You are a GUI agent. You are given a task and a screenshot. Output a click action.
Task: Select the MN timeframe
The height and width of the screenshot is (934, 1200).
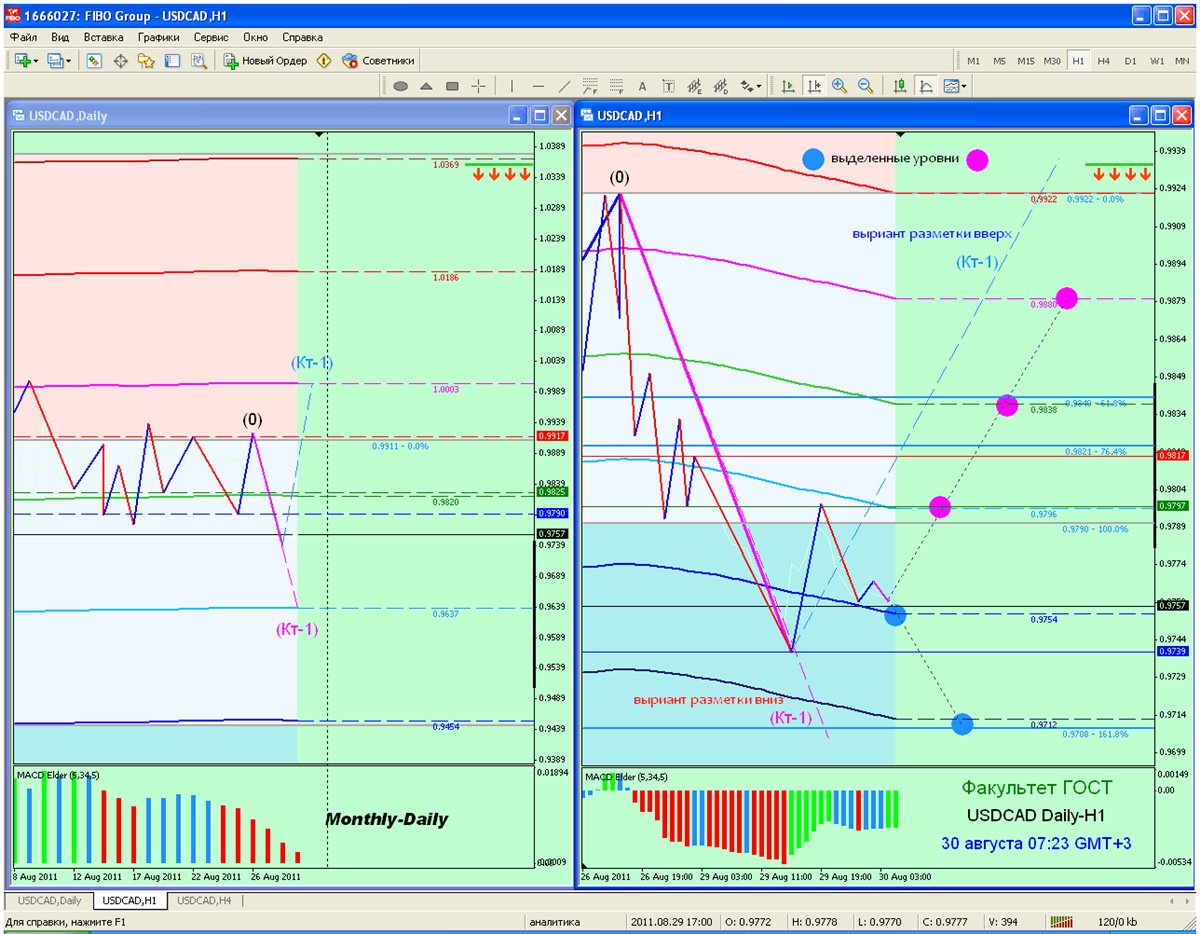click(1182, 61)
